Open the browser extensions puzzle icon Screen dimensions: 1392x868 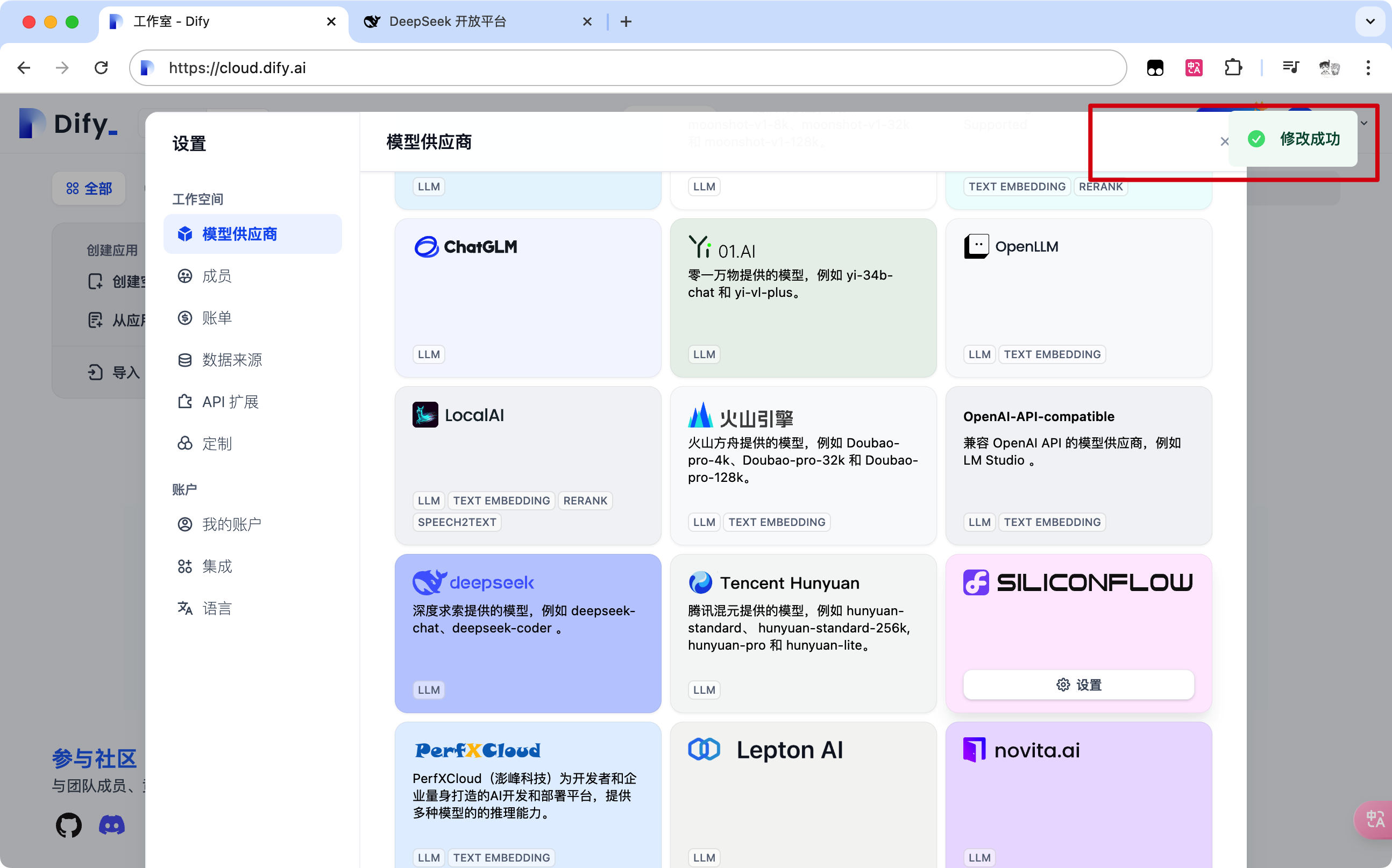tap(1233, 68)
